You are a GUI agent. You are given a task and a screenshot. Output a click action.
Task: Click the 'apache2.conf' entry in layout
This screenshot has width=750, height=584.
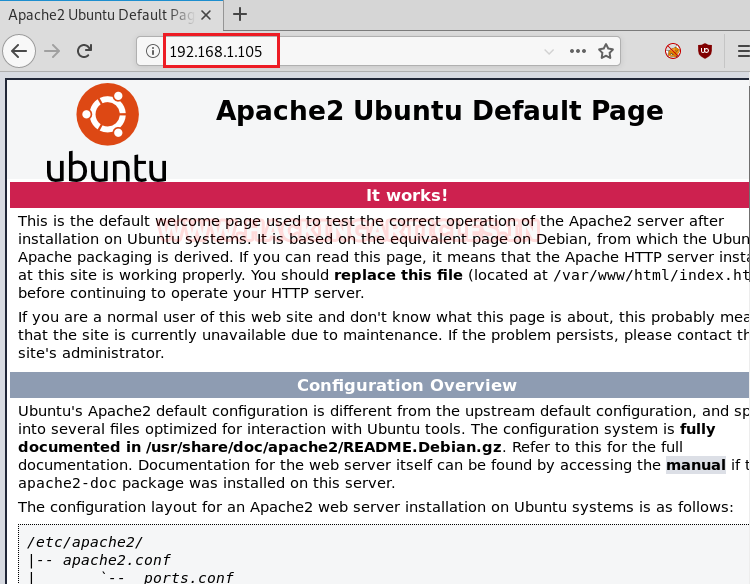tap(116, 560)
